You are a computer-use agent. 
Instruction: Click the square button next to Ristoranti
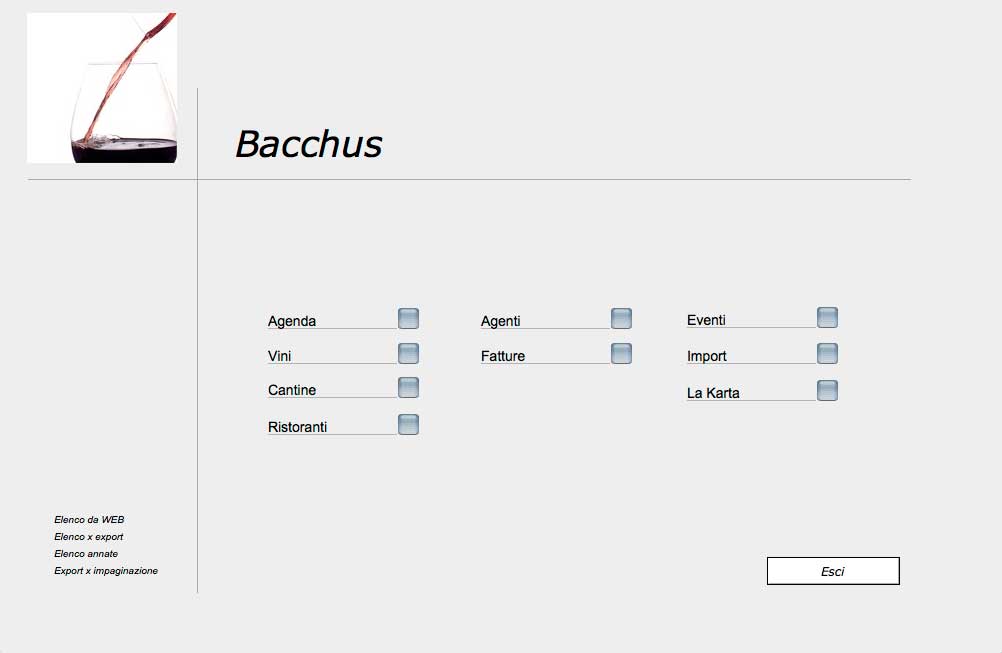coord(408,424)
